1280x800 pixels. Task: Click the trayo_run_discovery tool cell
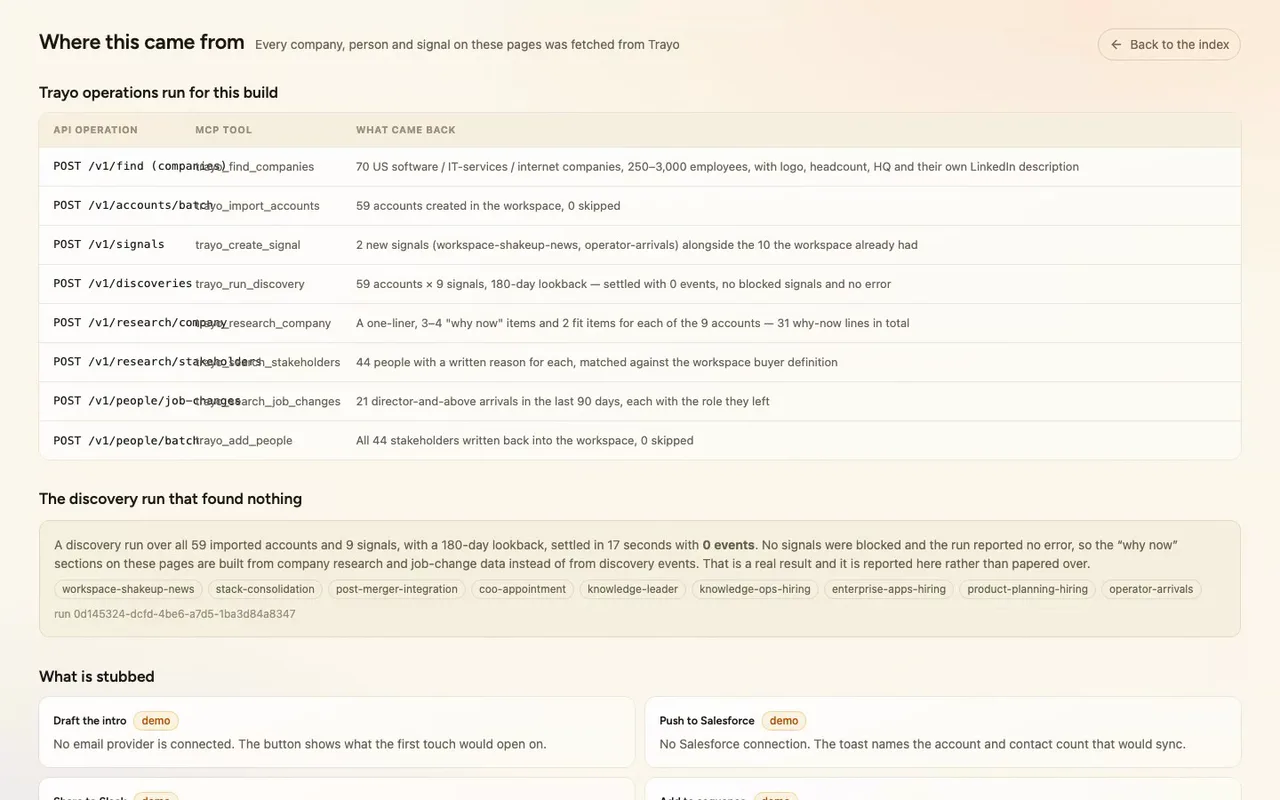pyautogui.click(x=250, y=284)
